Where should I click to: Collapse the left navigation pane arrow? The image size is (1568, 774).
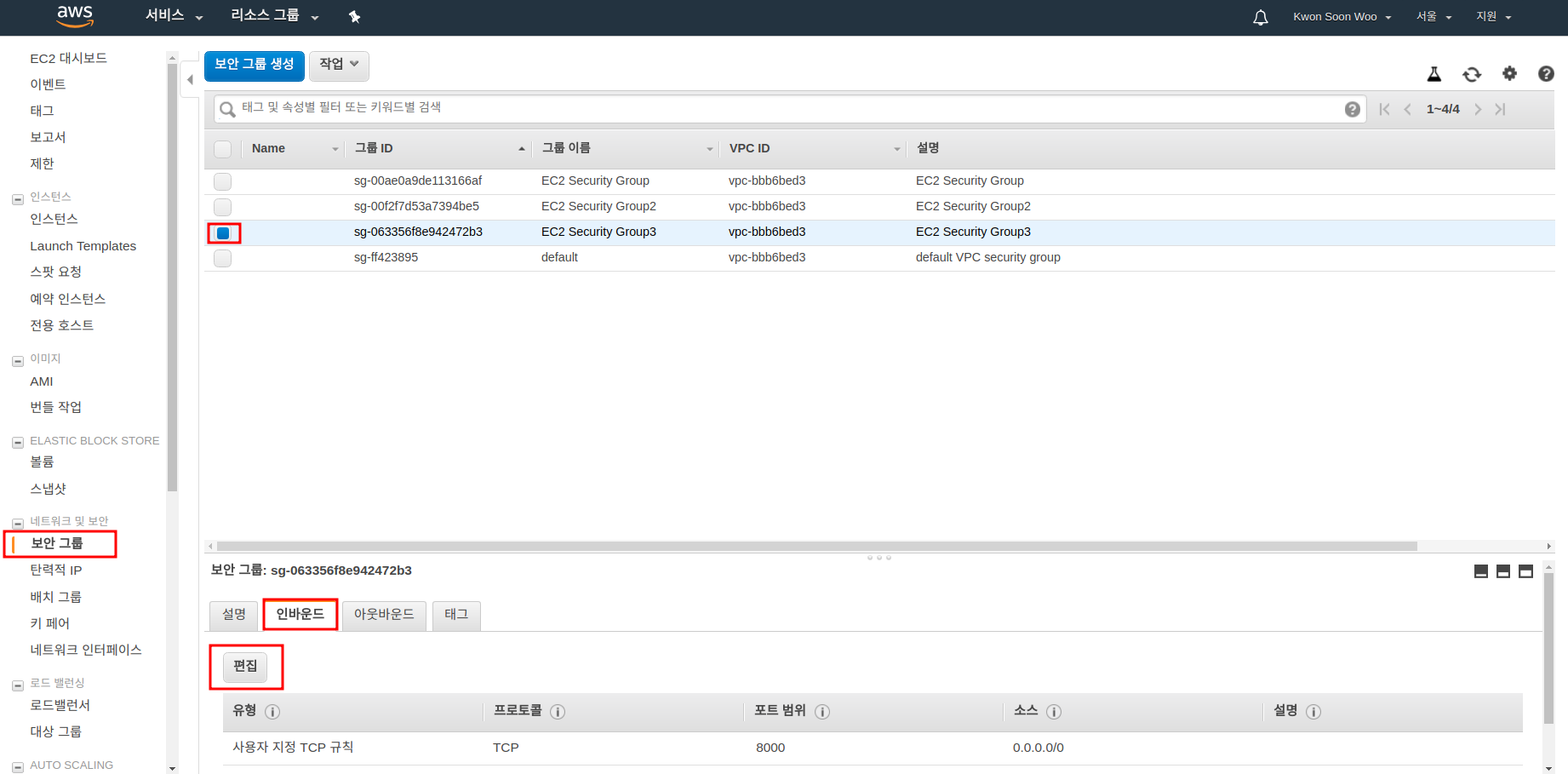[x=191, y=79]
